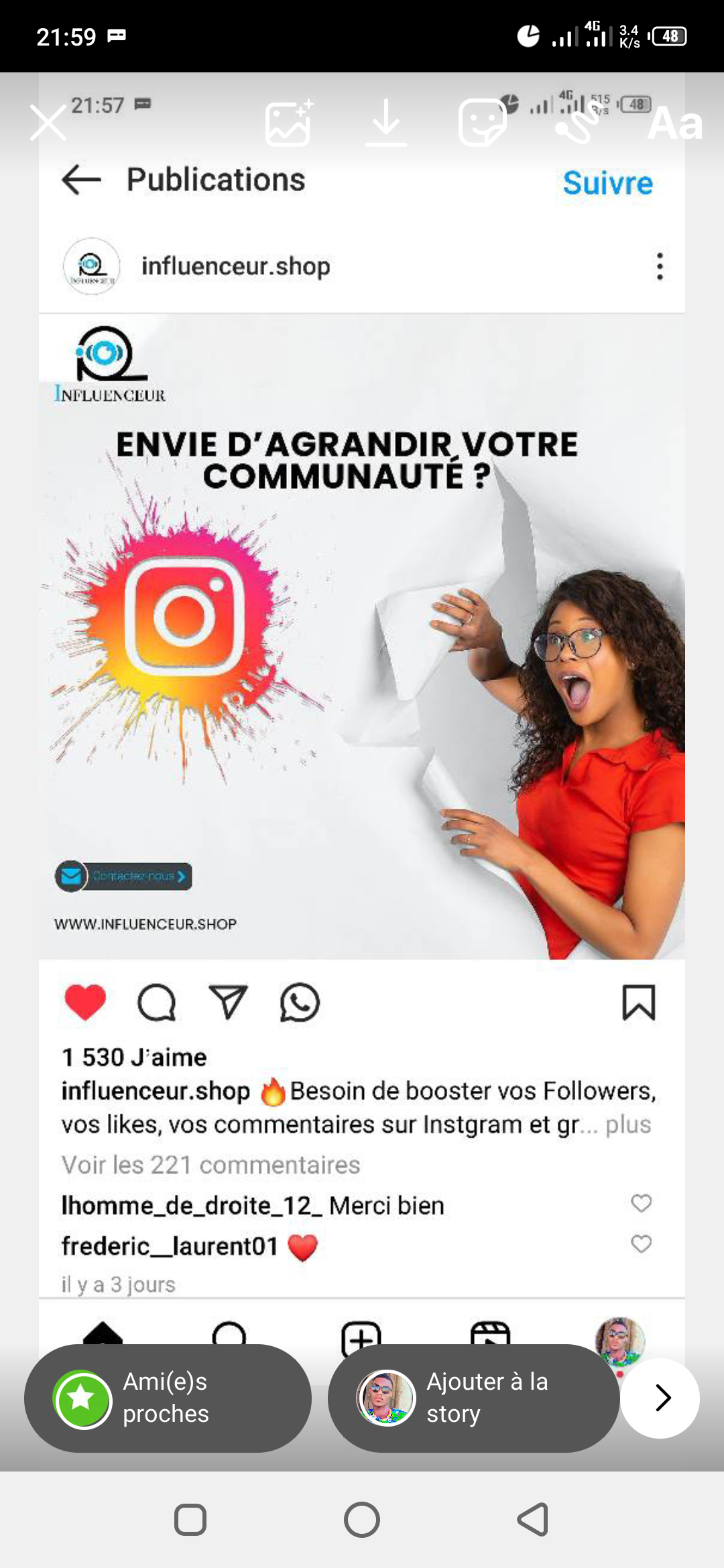This screenshot has height=1568, width=724.
Task: Tap Suivre next to Publications
Action: pos(607,183)
